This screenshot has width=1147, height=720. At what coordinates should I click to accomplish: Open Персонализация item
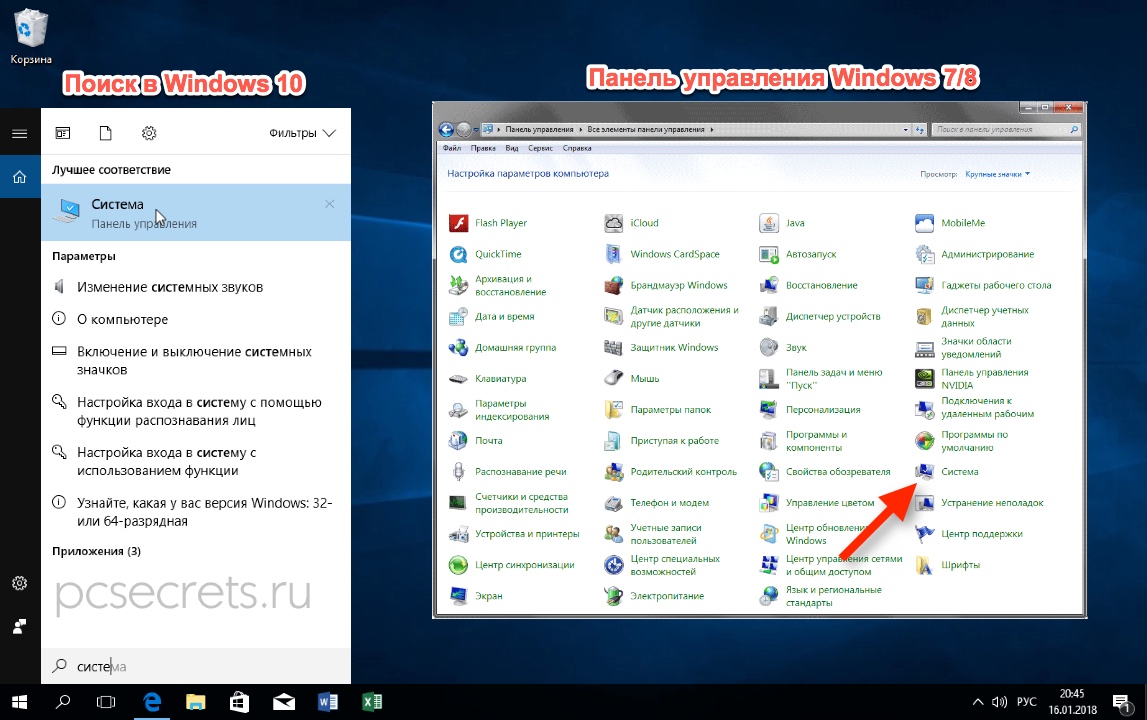point(810,409)
